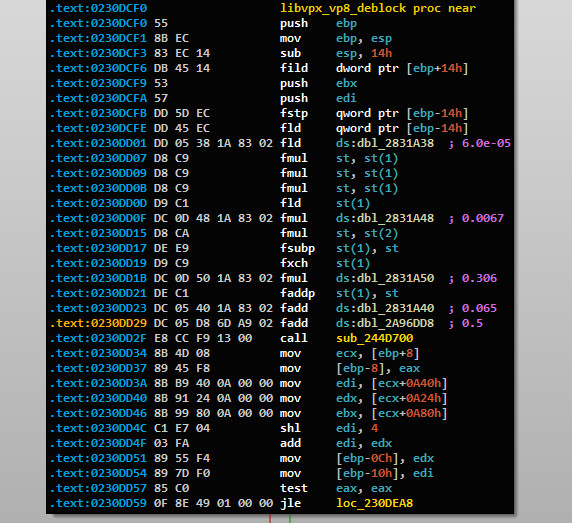572x523 pixels.
Task: Click the mov ebp, esp instruction
Action: click(336, 38)
